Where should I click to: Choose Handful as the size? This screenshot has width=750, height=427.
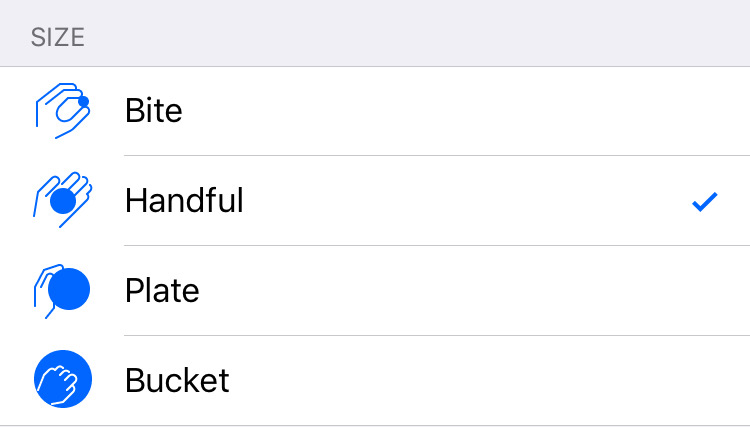375,200
